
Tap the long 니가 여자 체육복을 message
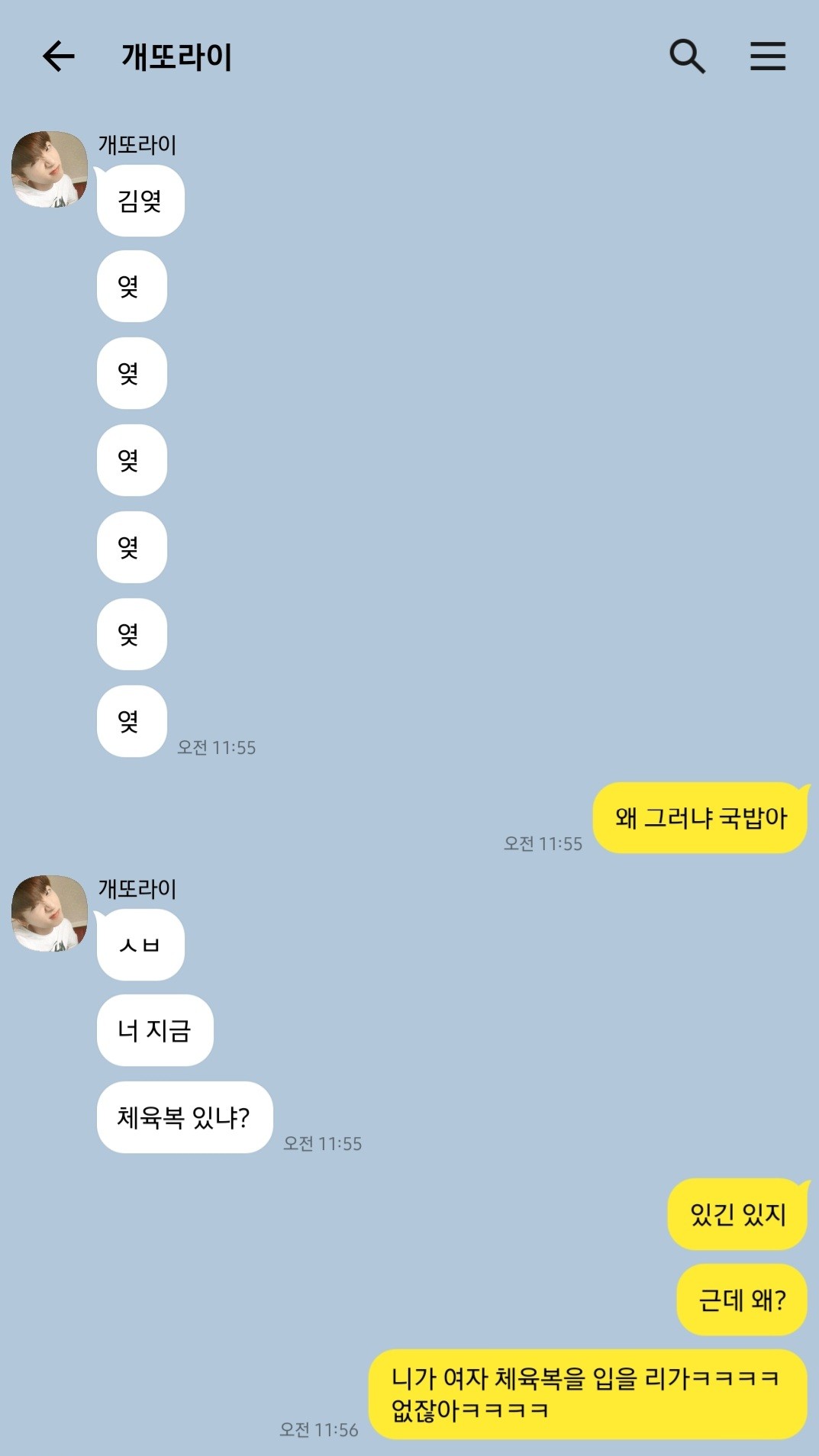(588, 1394)
